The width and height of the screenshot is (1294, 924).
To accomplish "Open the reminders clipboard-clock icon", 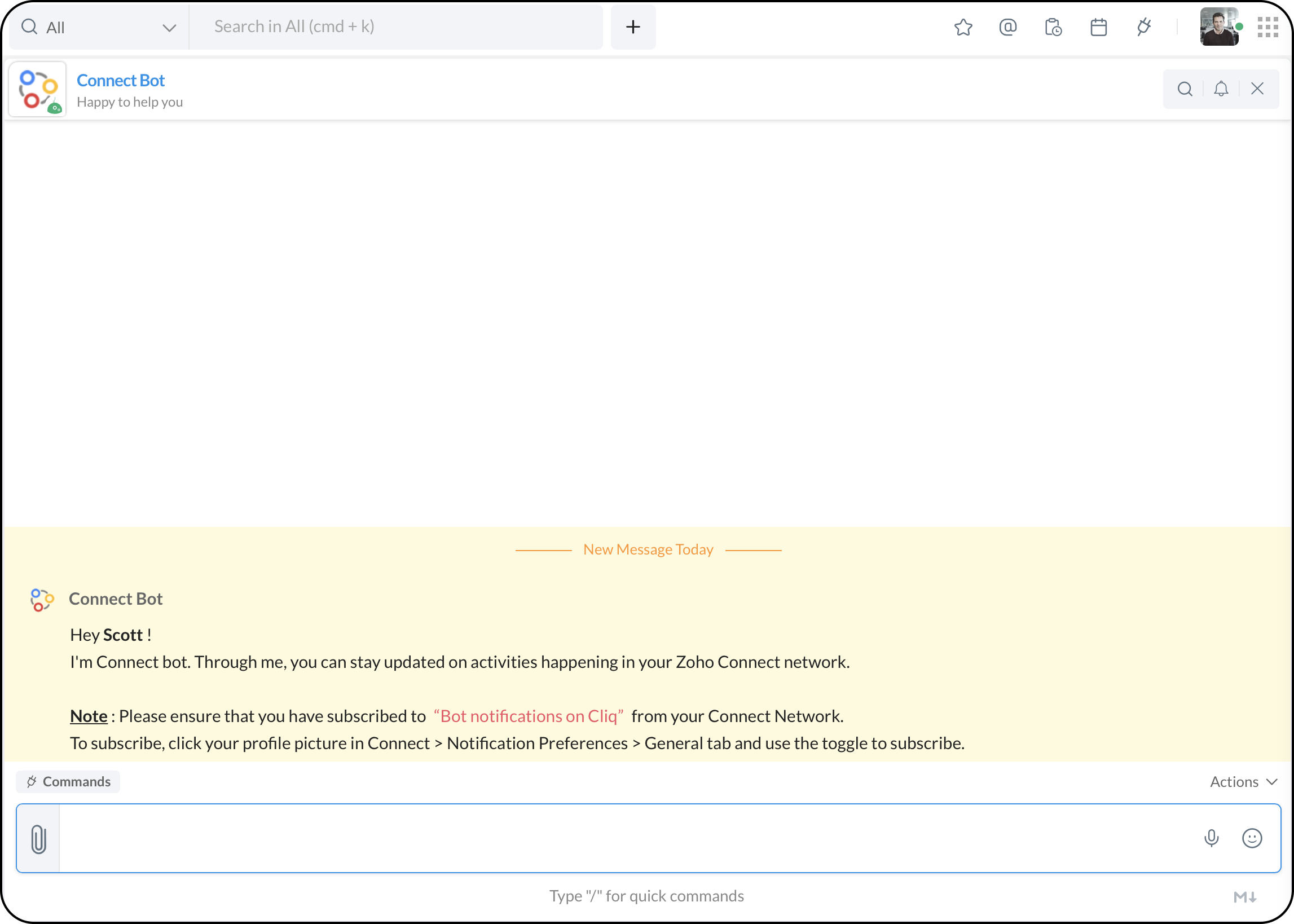I will 1053,27.
